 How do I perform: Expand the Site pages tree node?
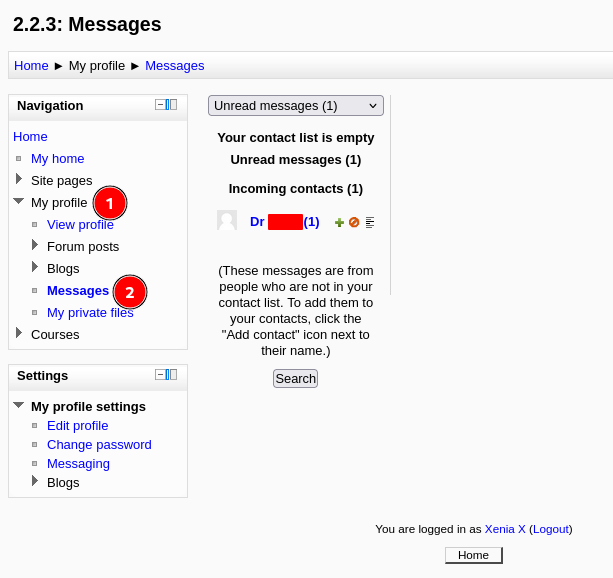click(x=19, y=179)
